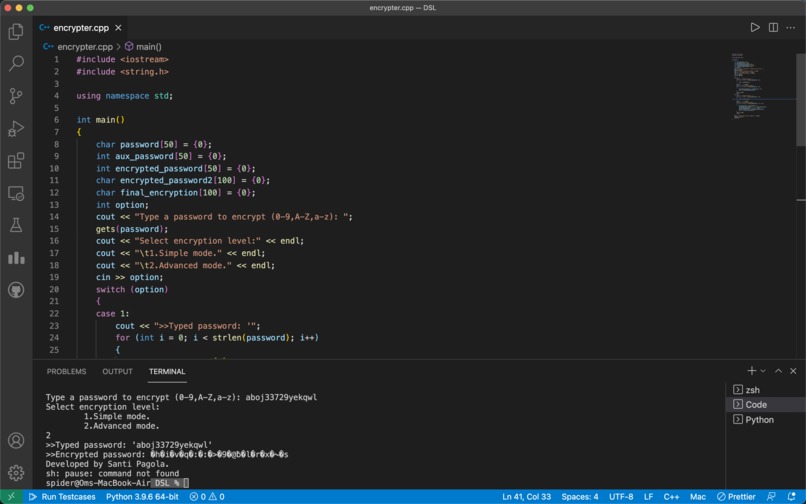
Task: Click Prettier in status bar
Action: [x=736, y=496]
